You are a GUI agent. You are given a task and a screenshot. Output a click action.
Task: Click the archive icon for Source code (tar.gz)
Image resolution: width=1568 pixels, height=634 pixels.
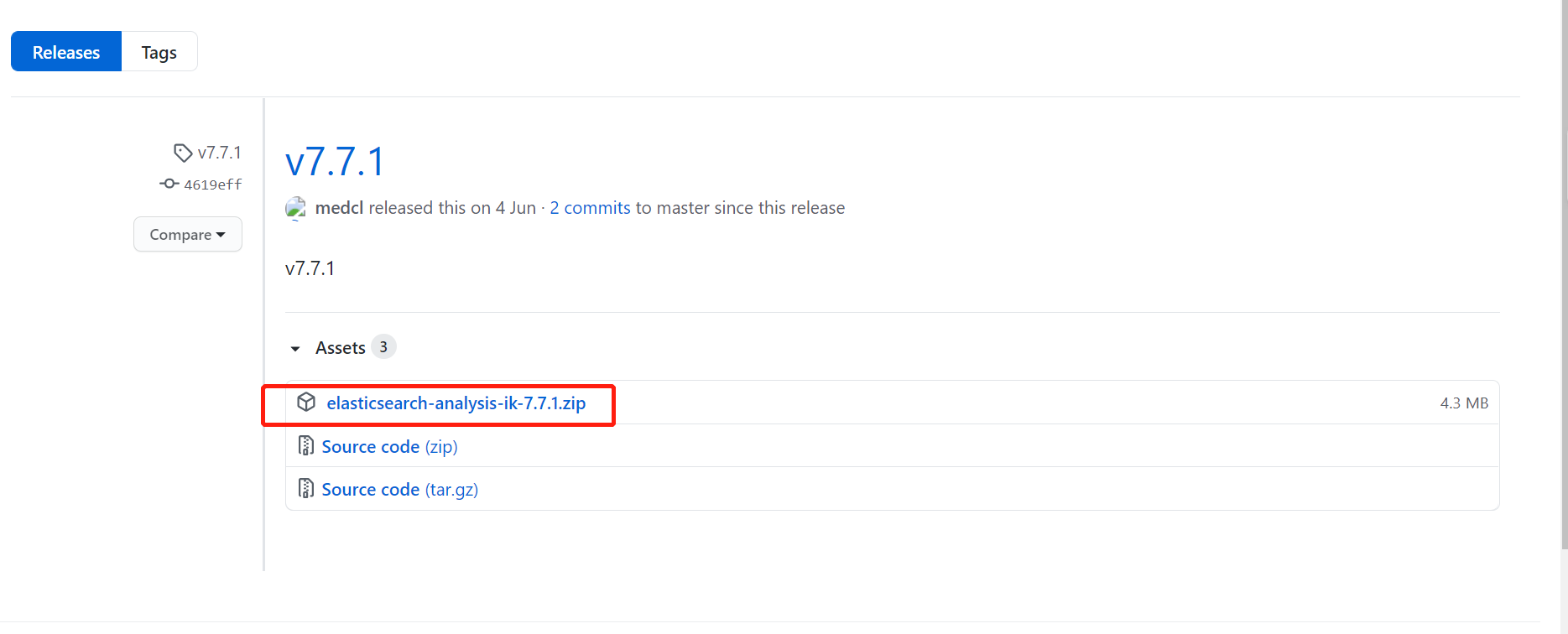(306, 489)
